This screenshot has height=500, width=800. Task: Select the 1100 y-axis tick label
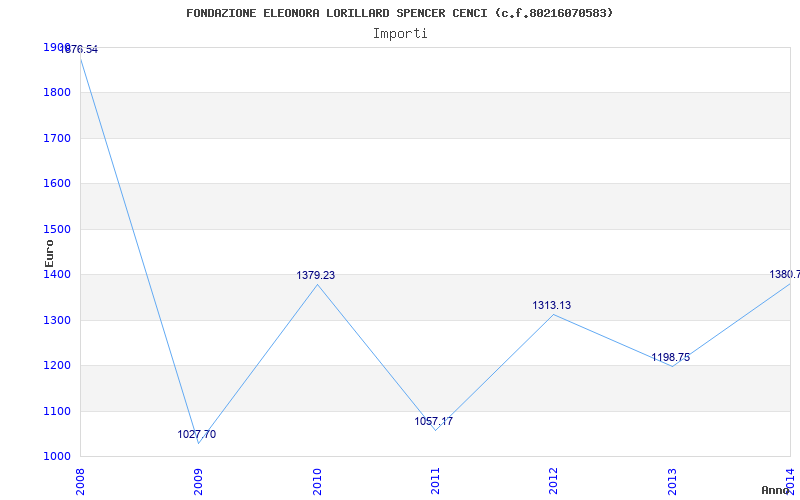pyautogui.click(x=57, y=411)
